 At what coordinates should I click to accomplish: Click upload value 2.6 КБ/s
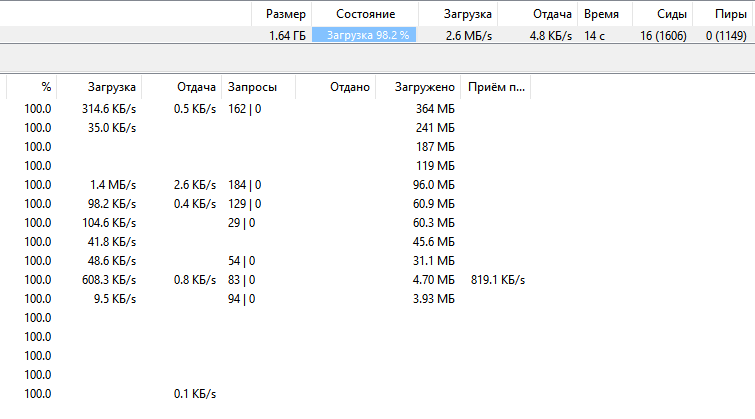(x=195, y=185)
